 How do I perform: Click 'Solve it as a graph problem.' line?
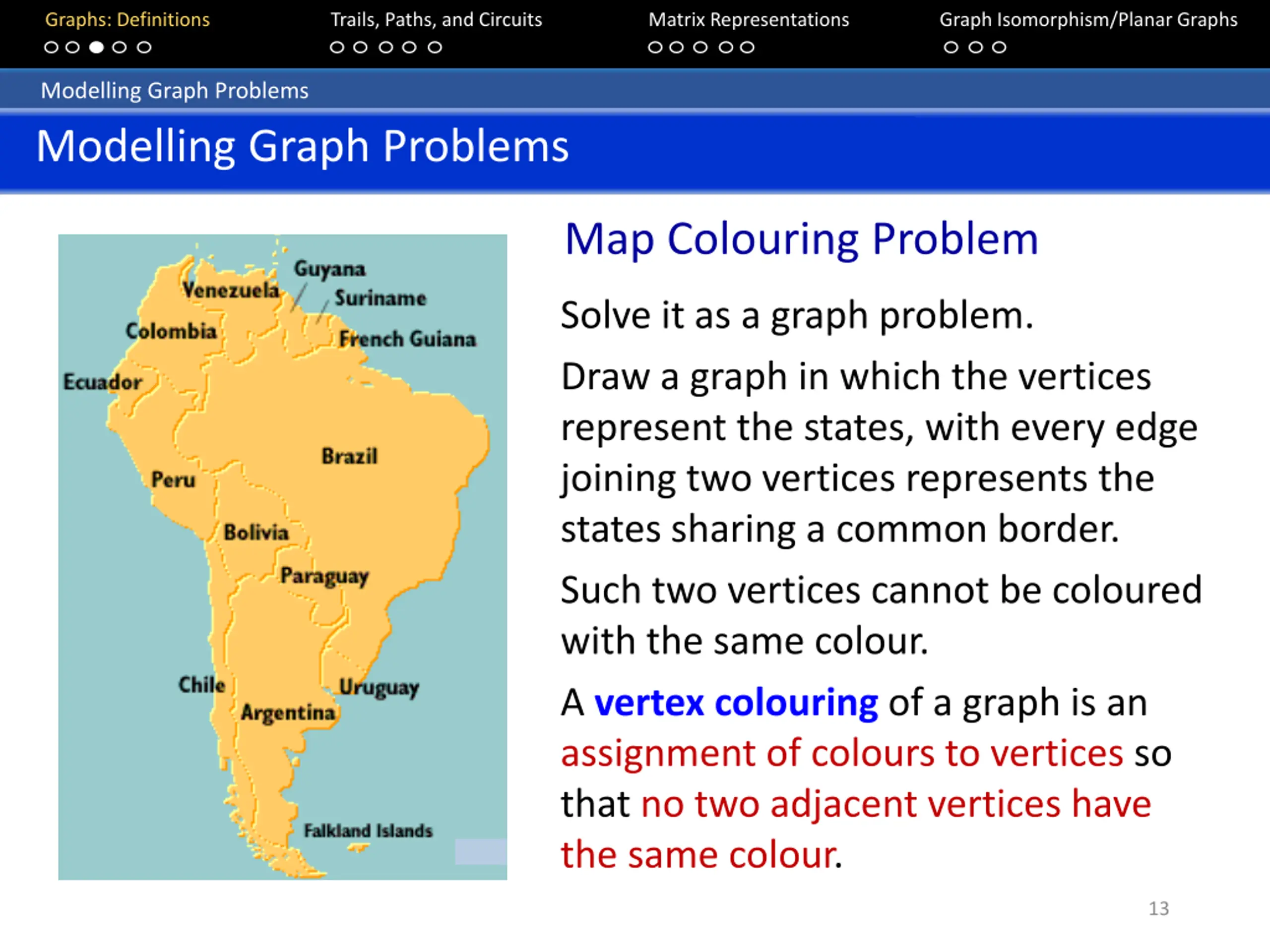[797, 316]
